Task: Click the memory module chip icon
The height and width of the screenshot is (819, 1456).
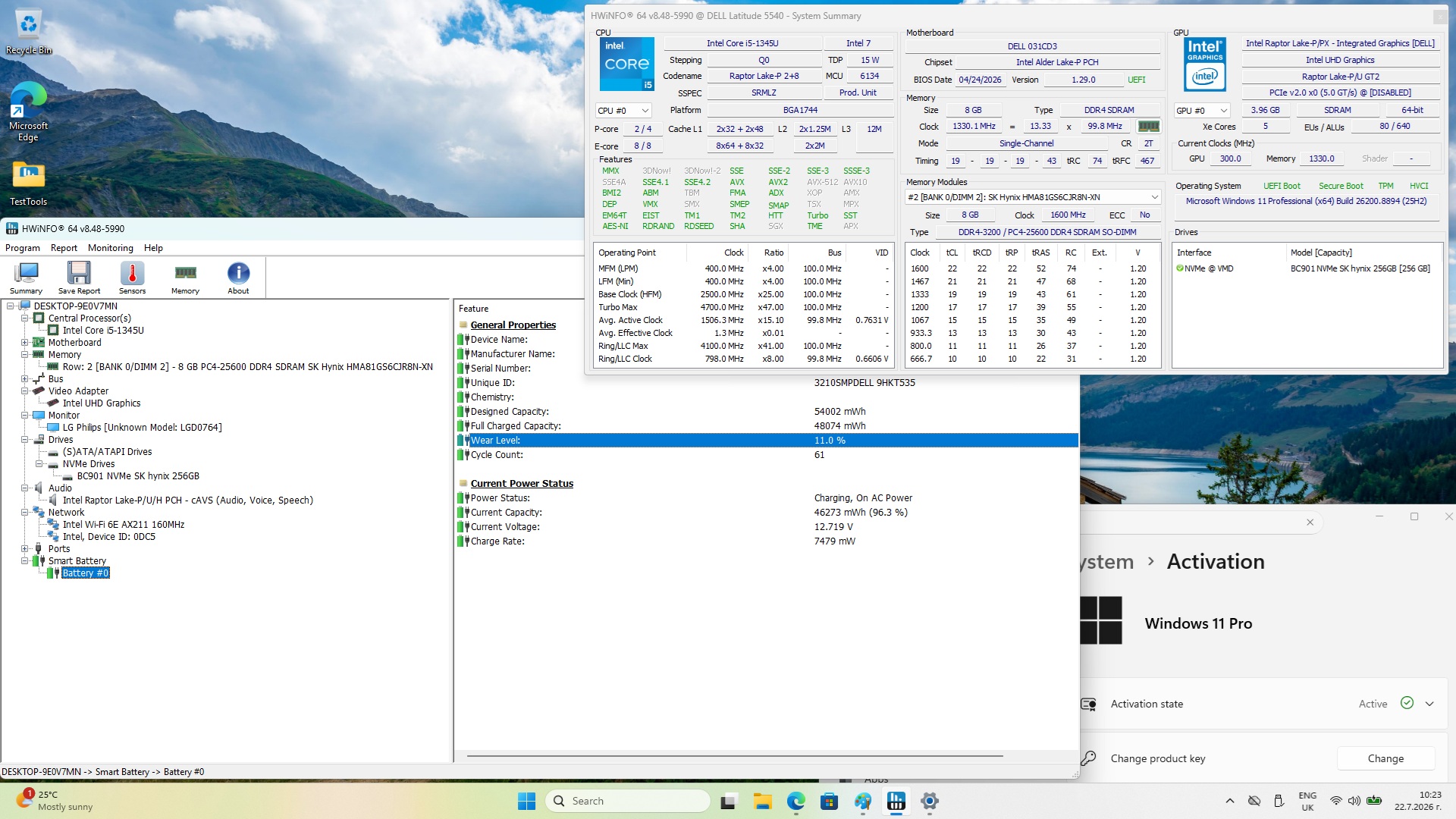Action: pos(1149,126)
